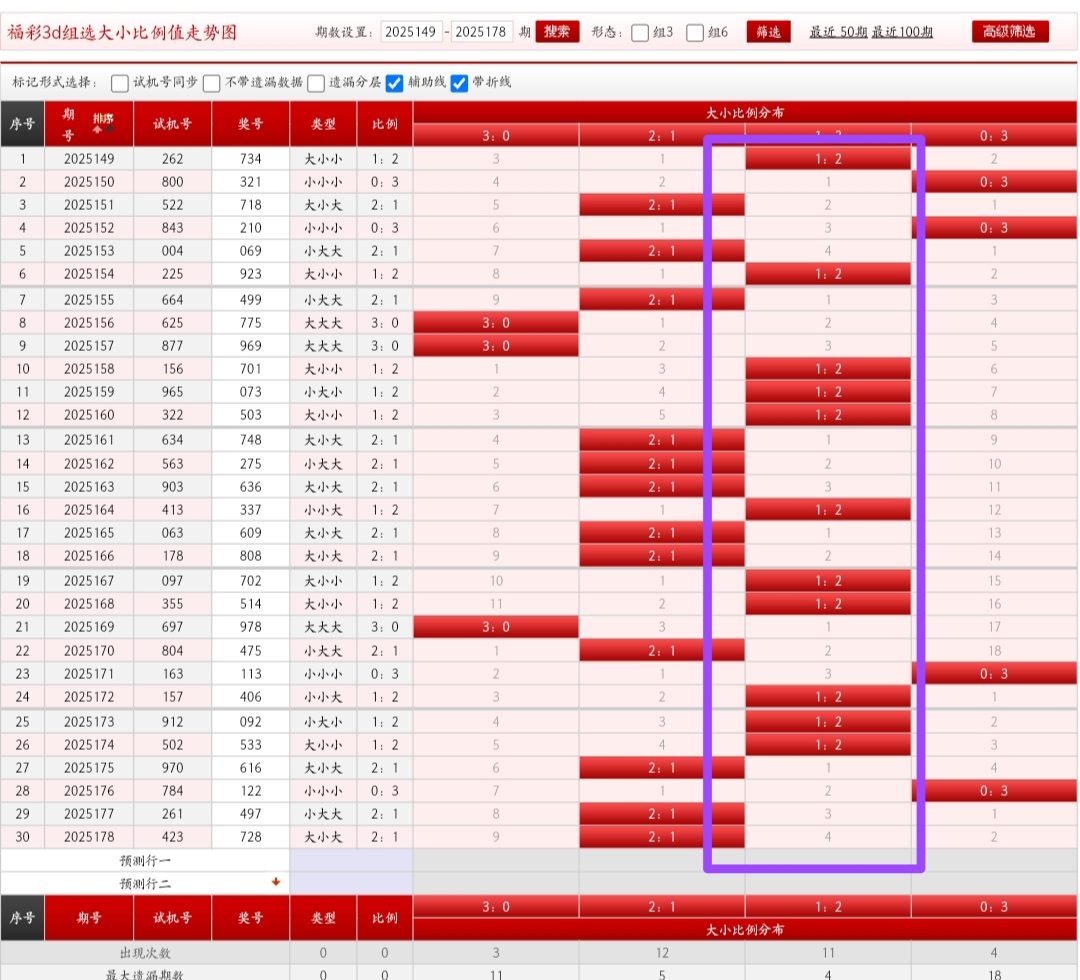Click the red down arrow beside 预测行二
Screen dimensions: 1080x980
(x=276, y=883)
